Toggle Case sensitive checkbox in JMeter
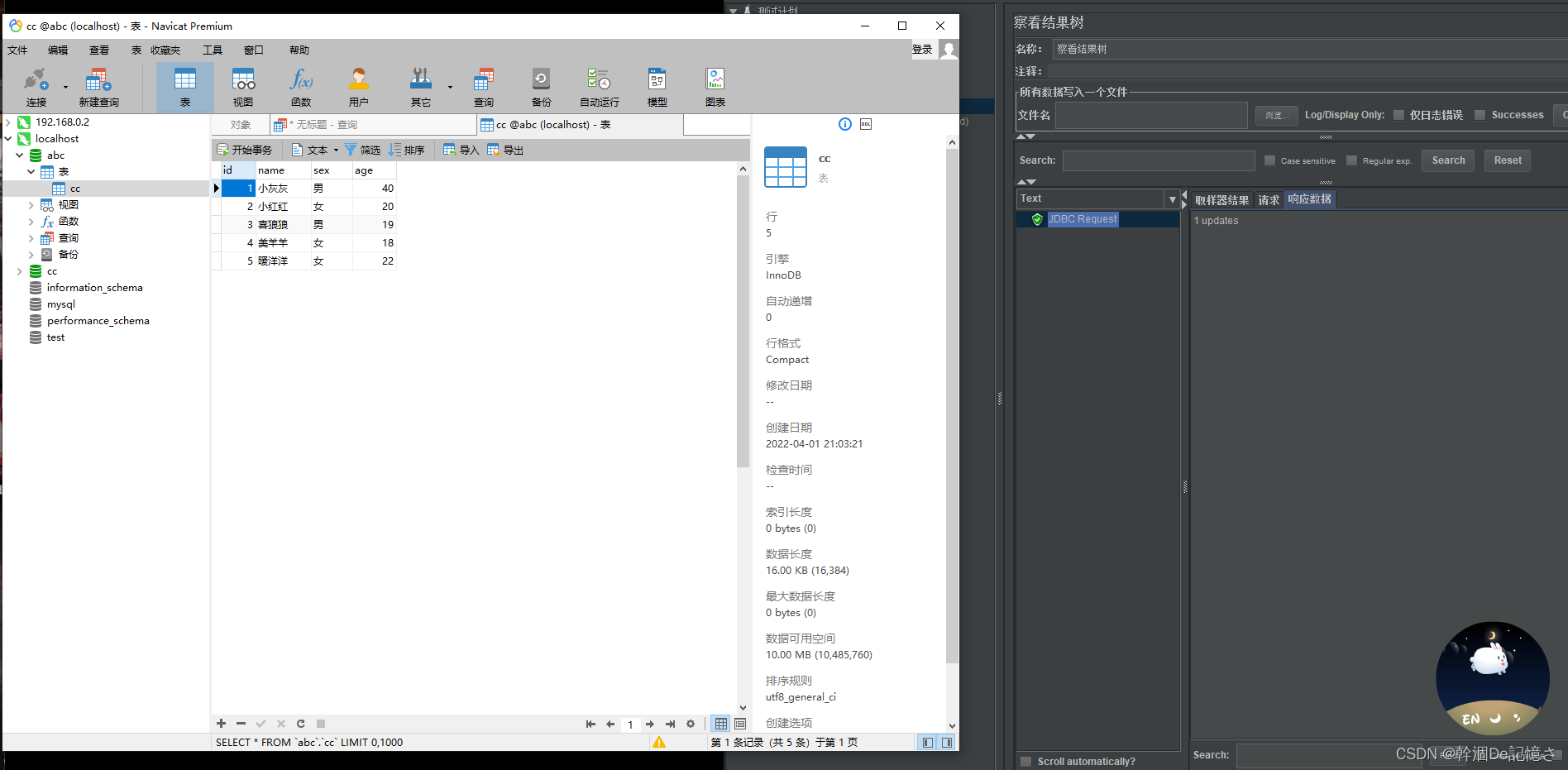 (x=1269, y=160)
